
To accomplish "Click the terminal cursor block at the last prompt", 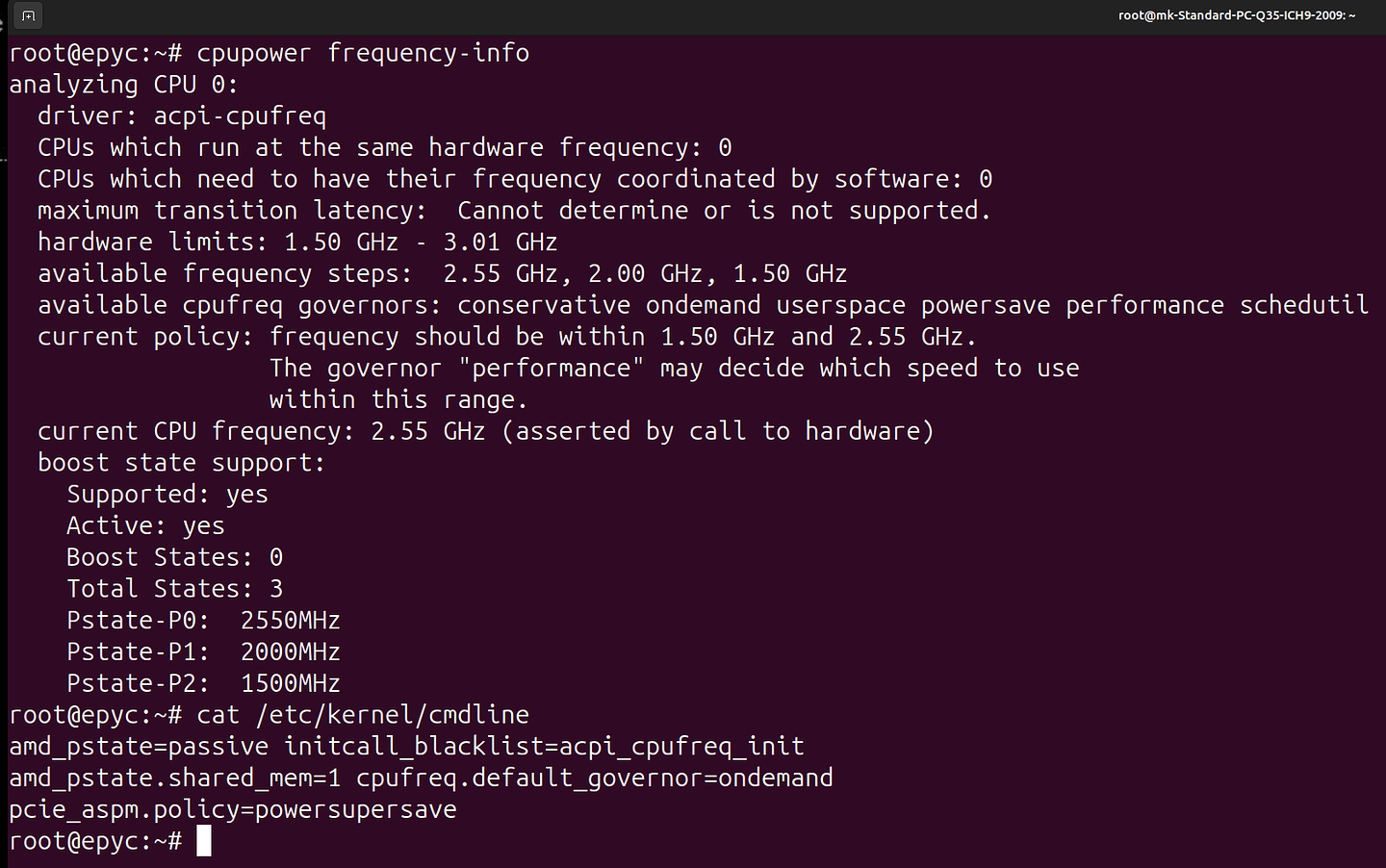I will [203, 841].
